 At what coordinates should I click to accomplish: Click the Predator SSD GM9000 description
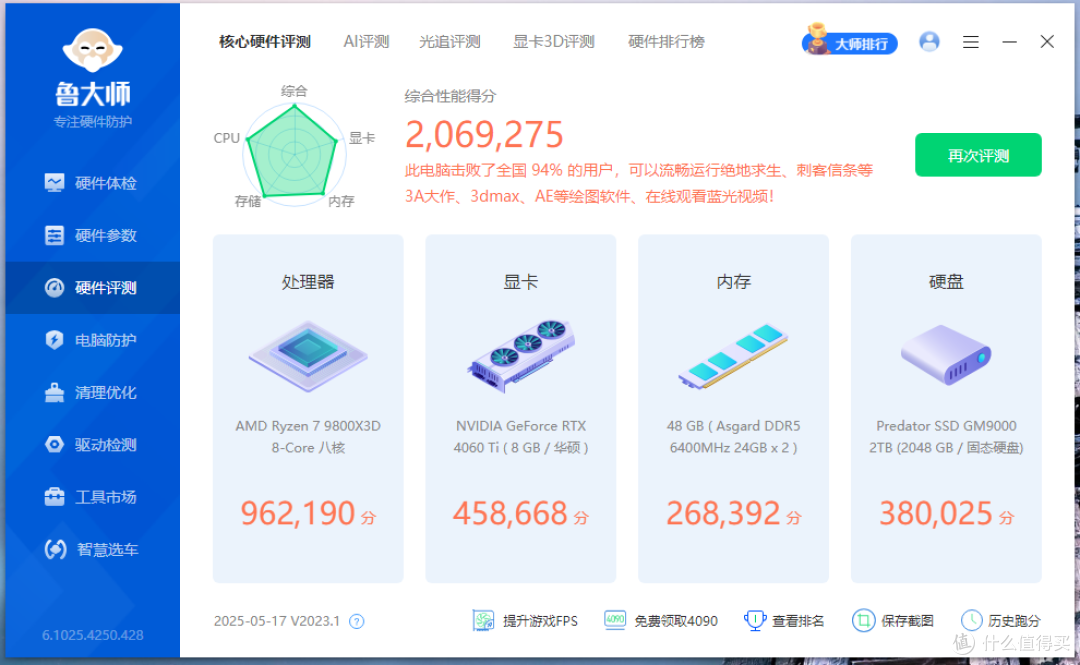pyautogui.click(x=946, y=437)
